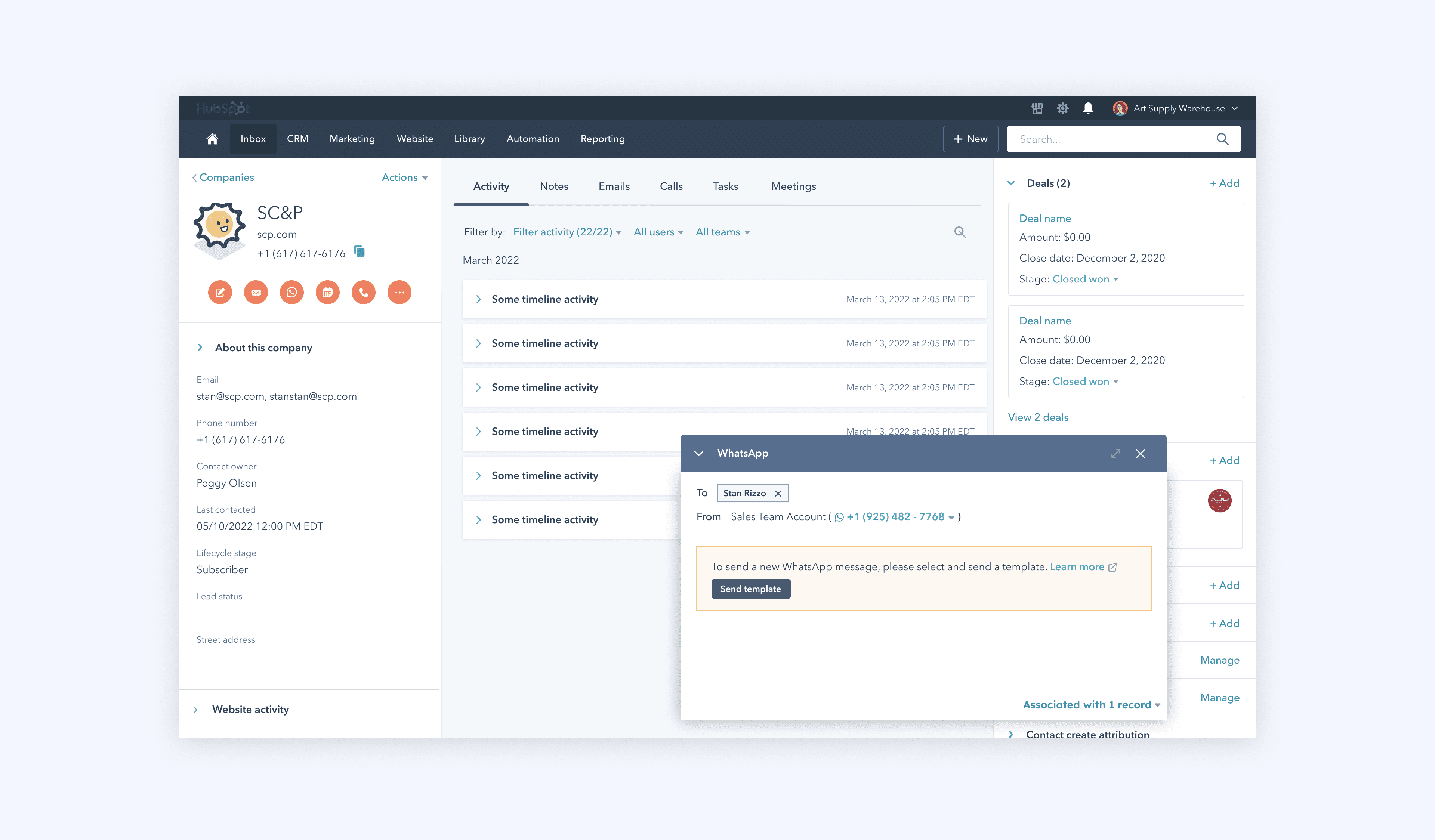
Task: Remove Stan Rizzo from the To field
Action: (778, 494)
